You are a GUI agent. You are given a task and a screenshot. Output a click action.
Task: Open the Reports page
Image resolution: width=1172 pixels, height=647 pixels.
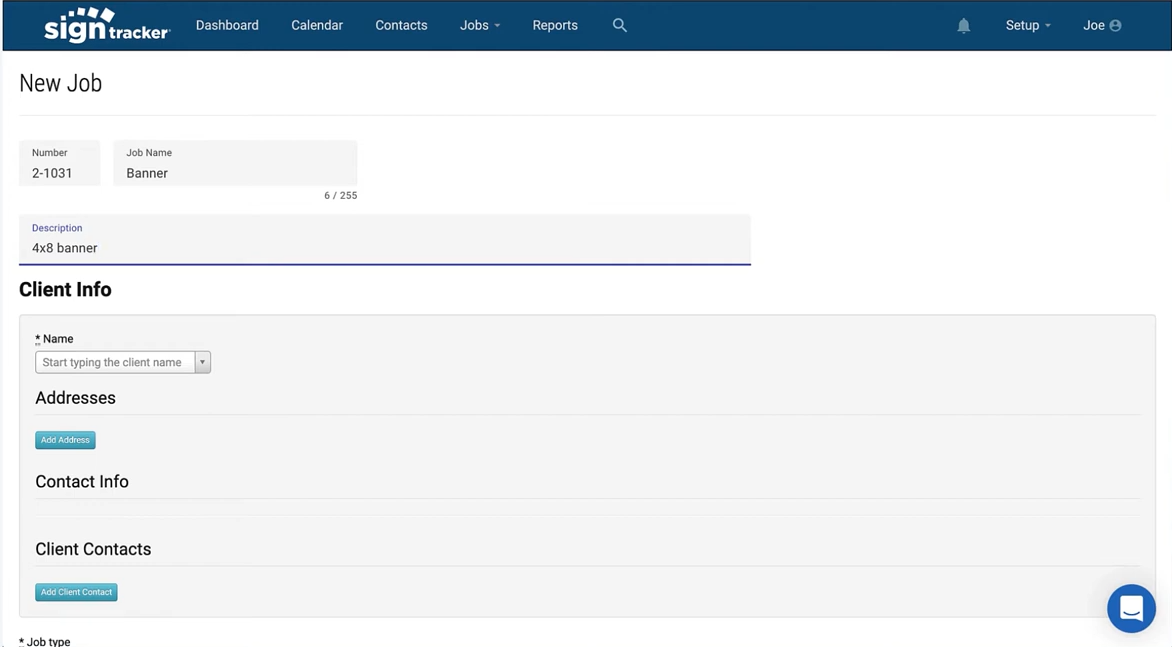coord(555,25)
